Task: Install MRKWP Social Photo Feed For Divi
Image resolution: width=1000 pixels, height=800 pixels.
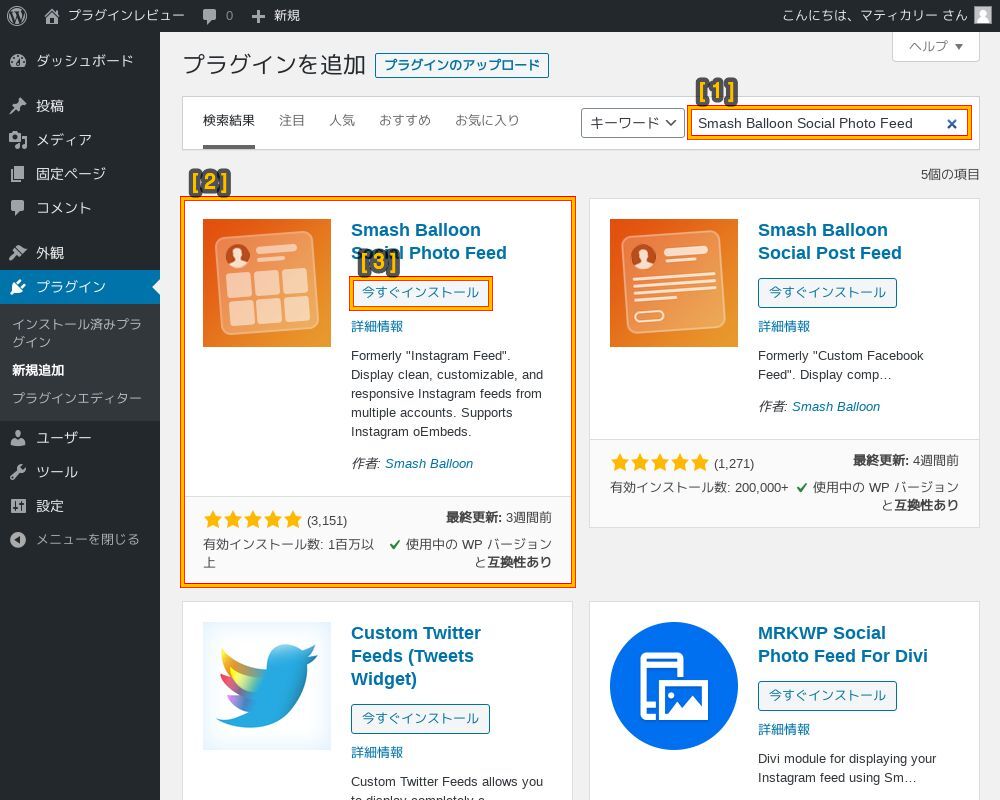Action: (x=827, y=696)
